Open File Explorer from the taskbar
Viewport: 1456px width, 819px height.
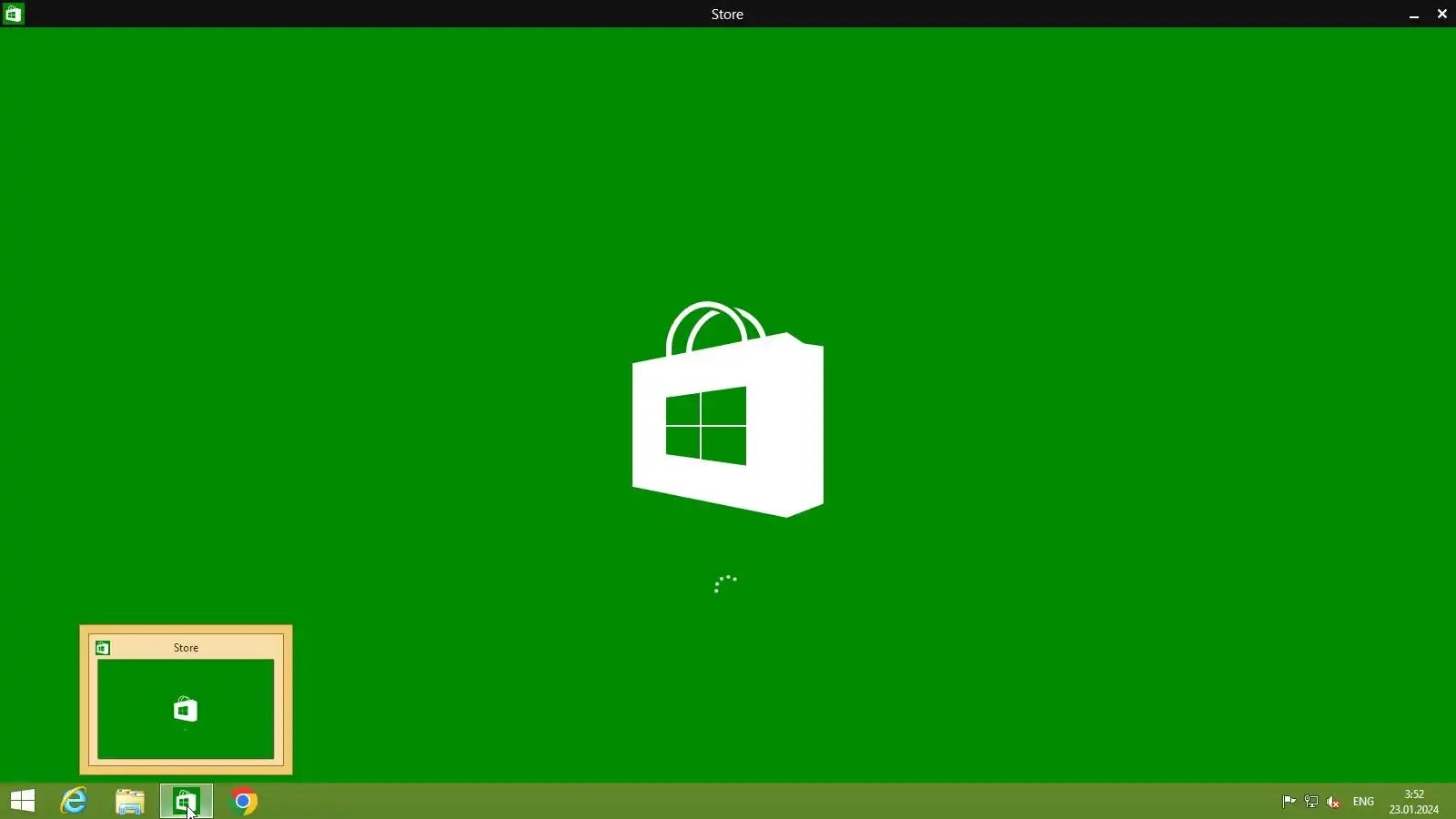pyautogui.click(x=130, y=802)
